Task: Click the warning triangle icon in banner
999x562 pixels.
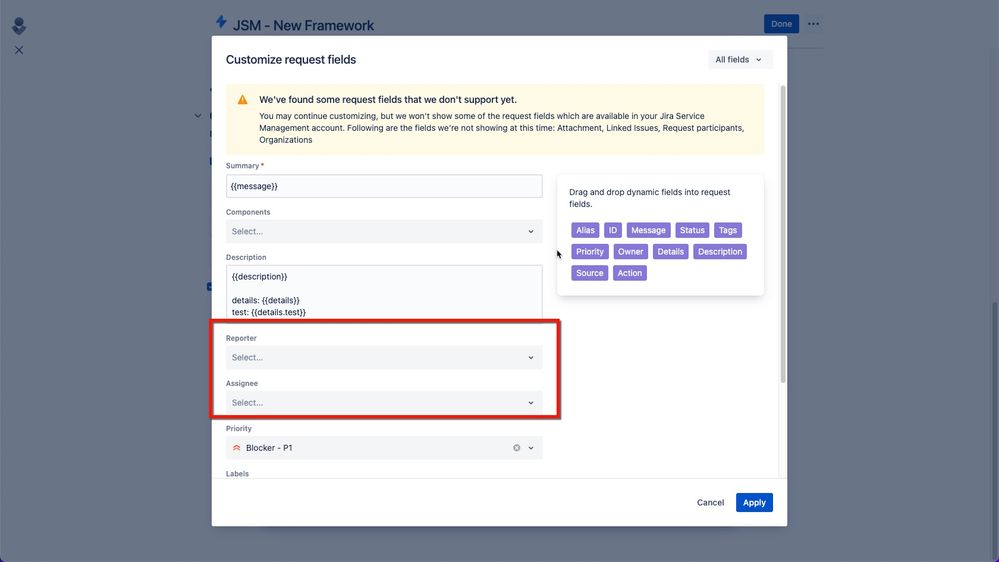Action: coord(243,99)
